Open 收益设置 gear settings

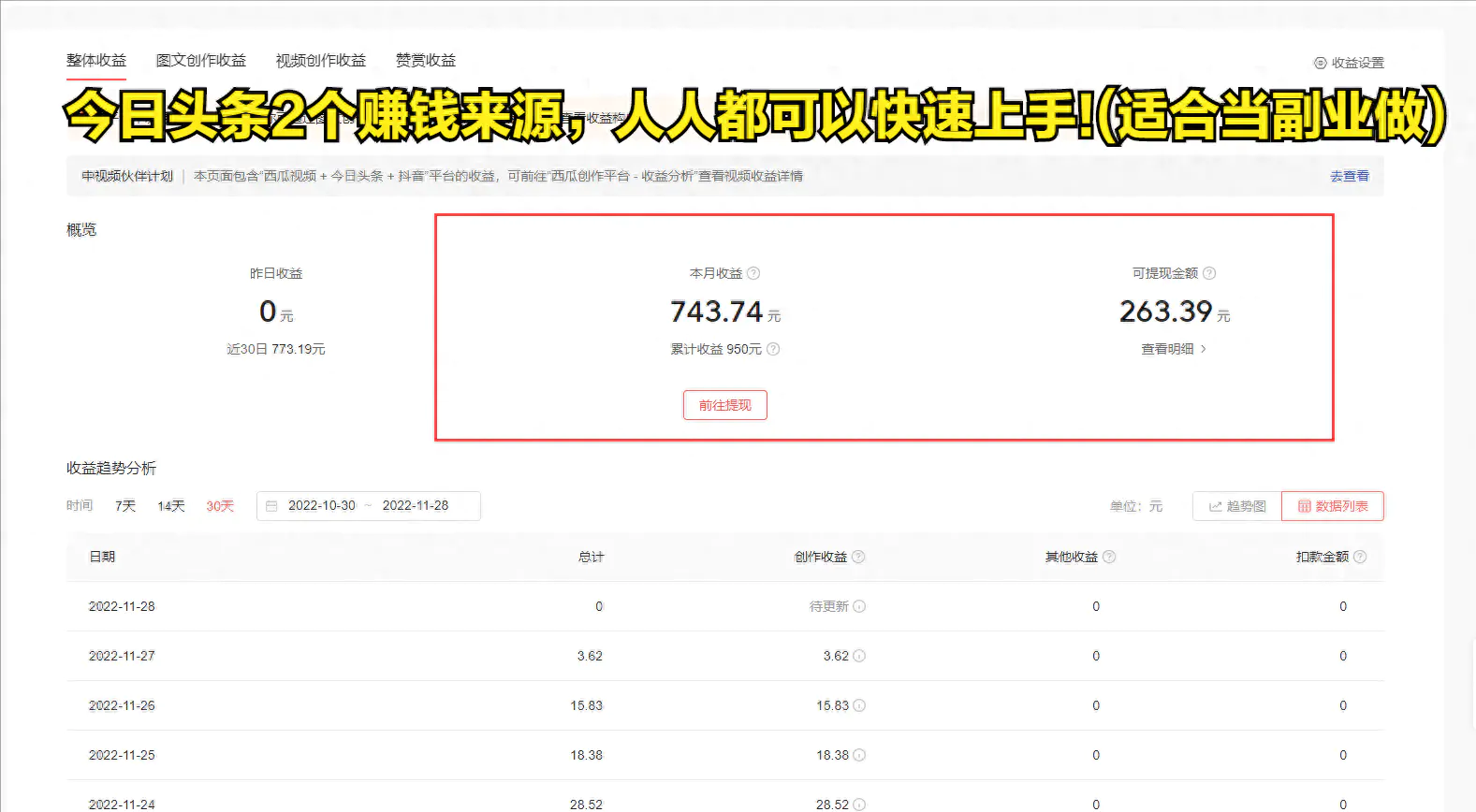[1349, 63]
